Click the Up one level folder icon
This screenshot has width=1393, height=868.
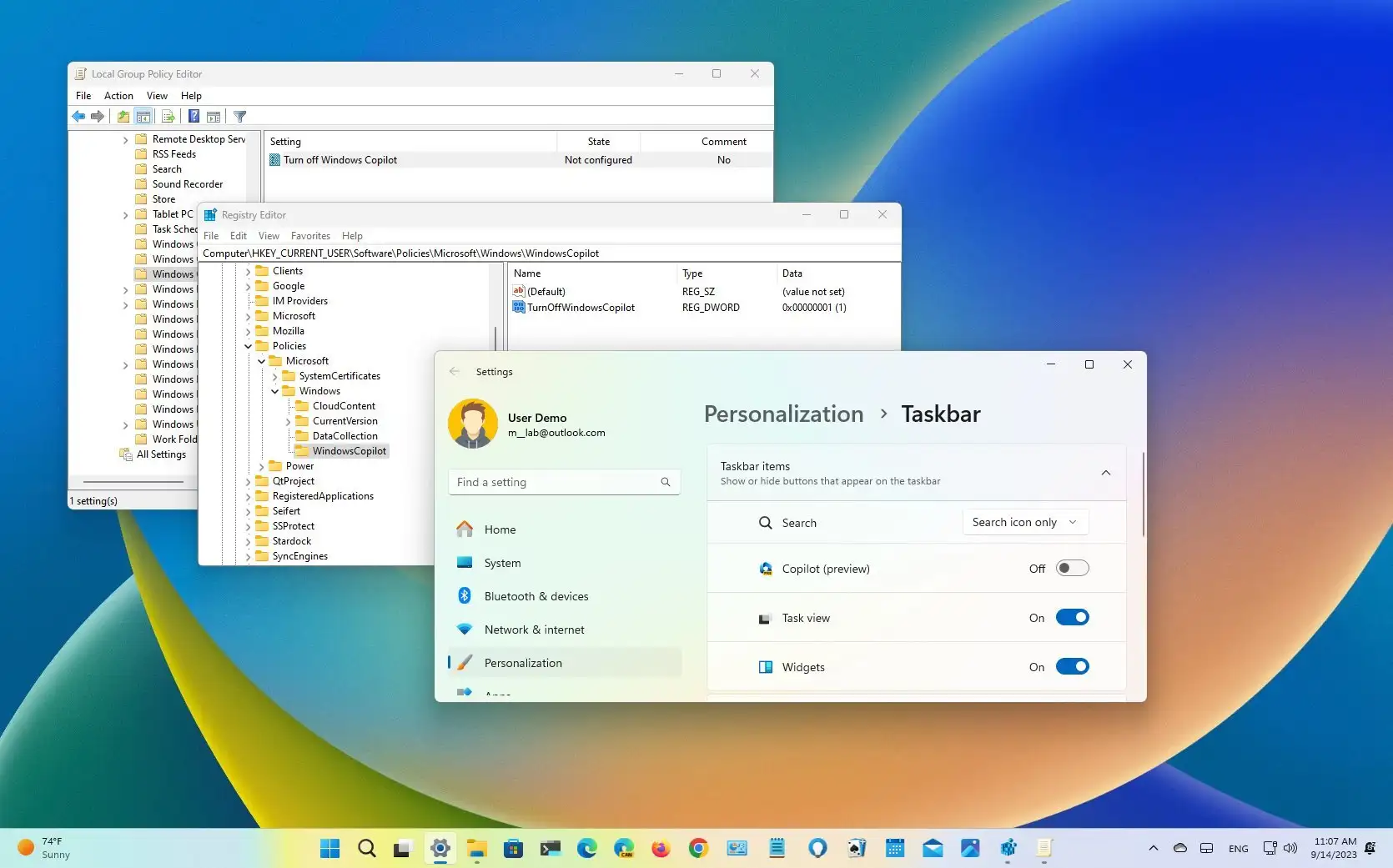[x=123, y=117]
